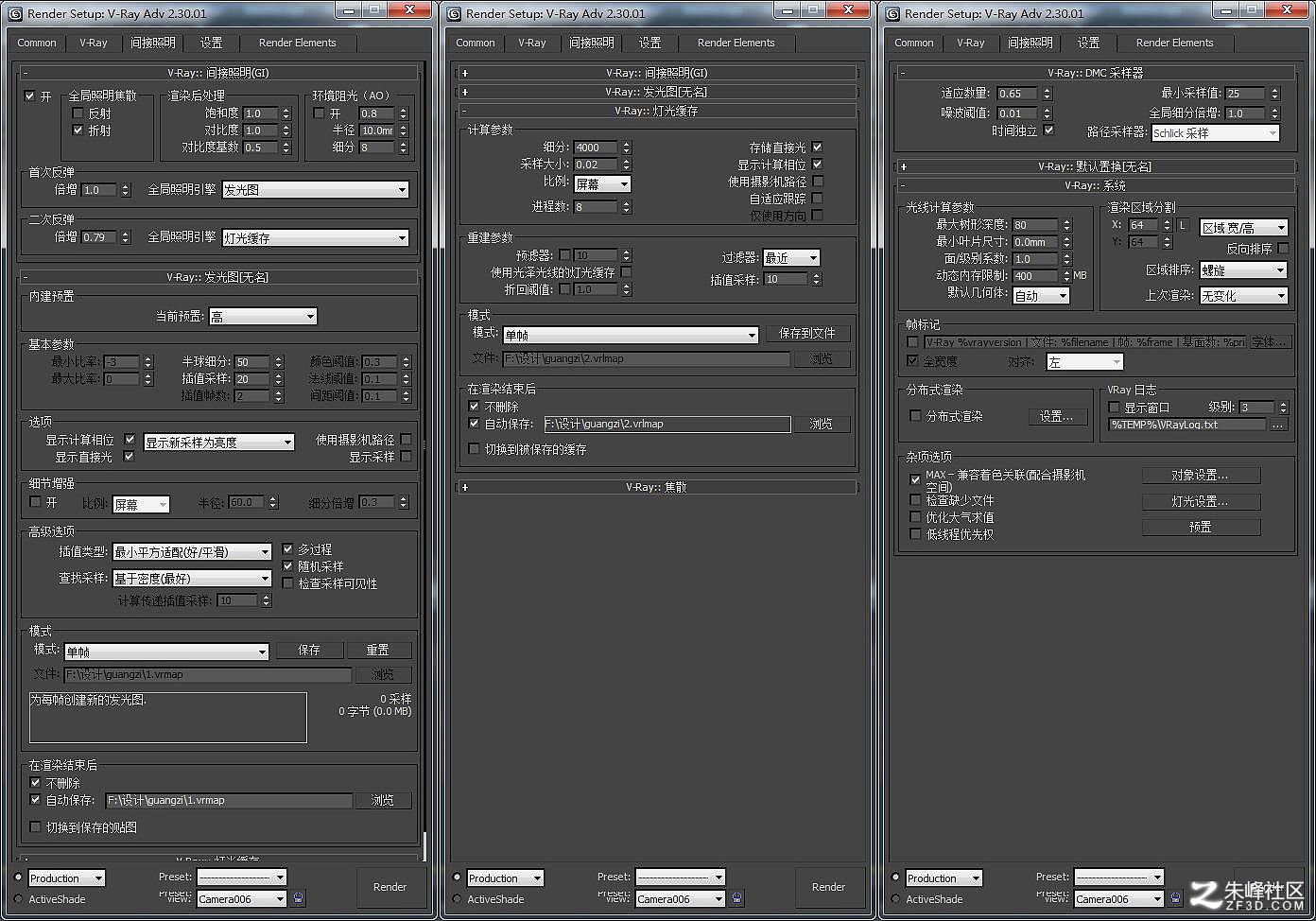
Task: Switch to Common tab in left window
Action: point(37,43)
